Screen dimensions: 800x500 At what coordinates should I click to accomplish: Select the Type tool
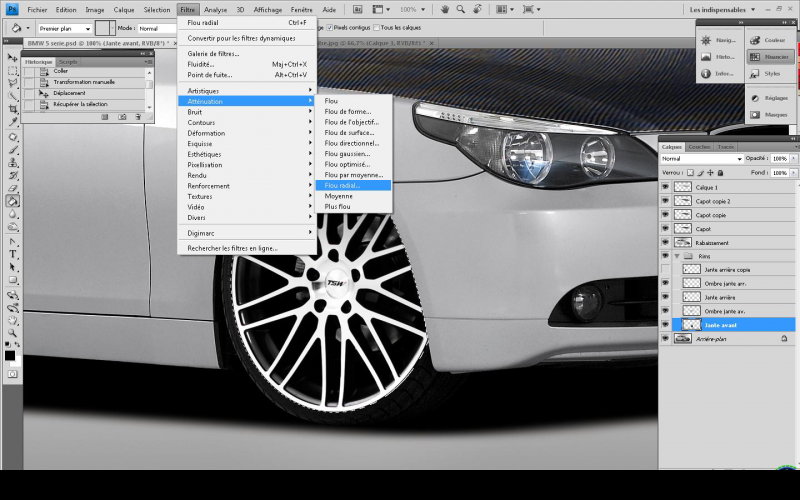(13, 255)
